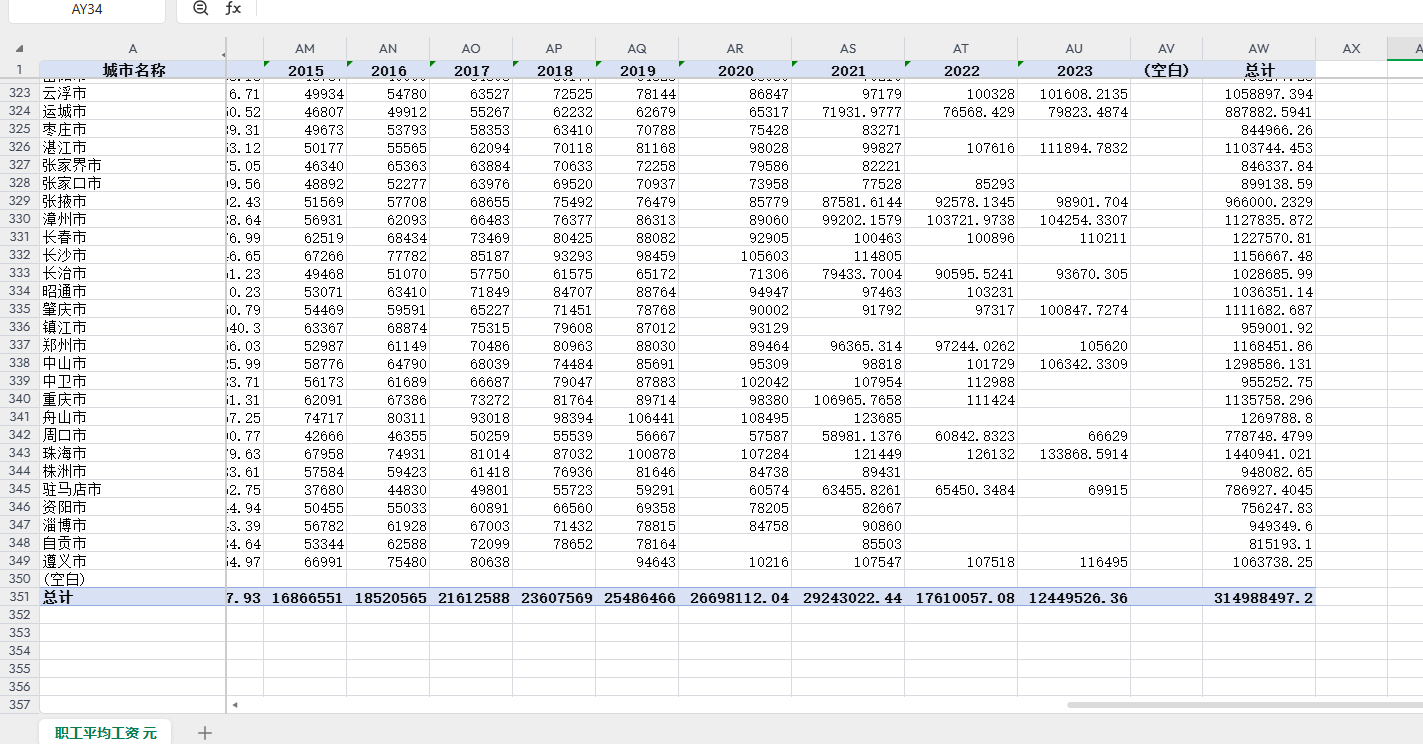Screen dimensions: 1423x744
Task: Select row 351 header
Action: click(x=19, y=597)
